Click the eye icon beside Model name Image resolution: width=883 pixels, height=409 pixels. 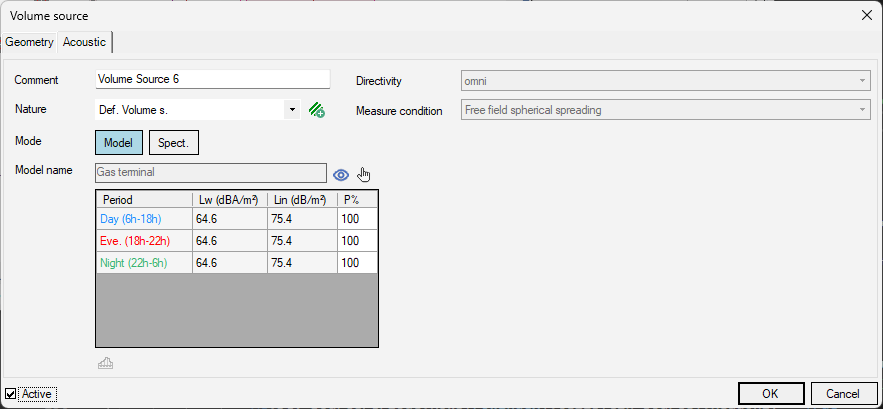(341, 175)
